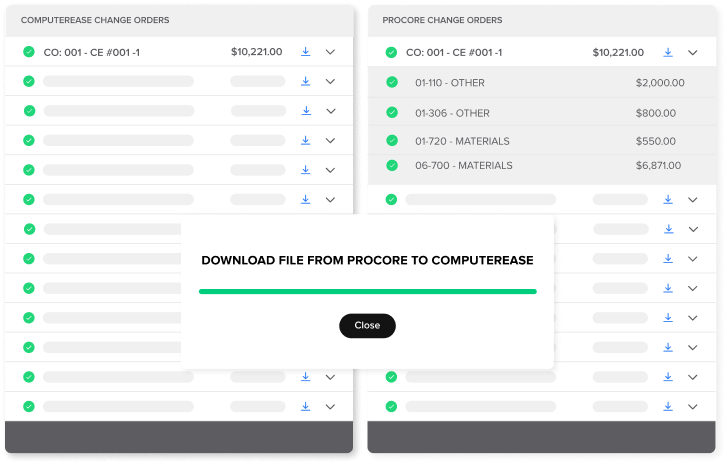Screen dimensions: 727x464
Task: Expand the bottom-most ComputerEase change order row
Action: (330, 407)
